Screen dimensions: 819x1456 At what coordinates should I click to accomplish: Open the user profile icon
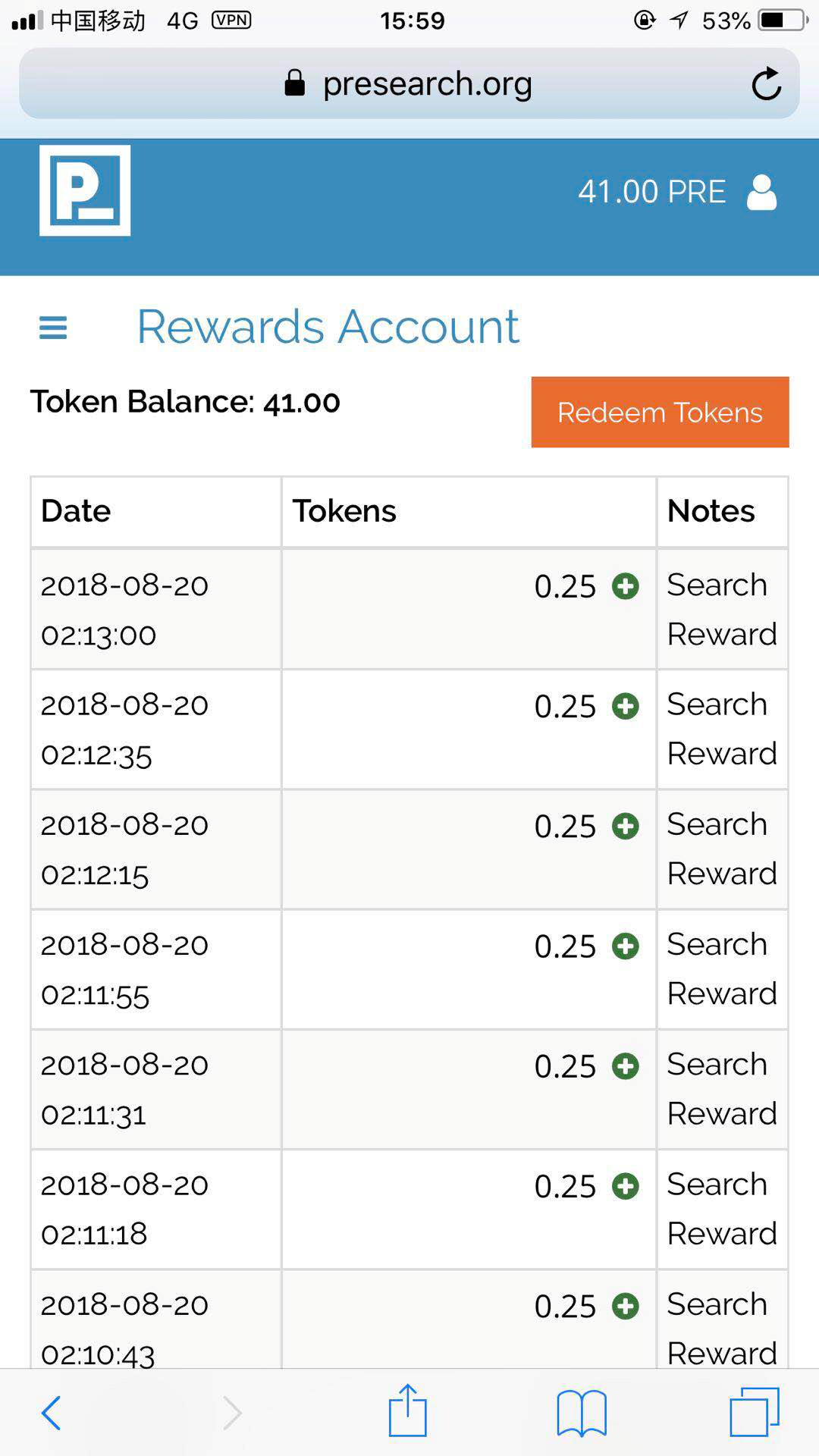761,192
